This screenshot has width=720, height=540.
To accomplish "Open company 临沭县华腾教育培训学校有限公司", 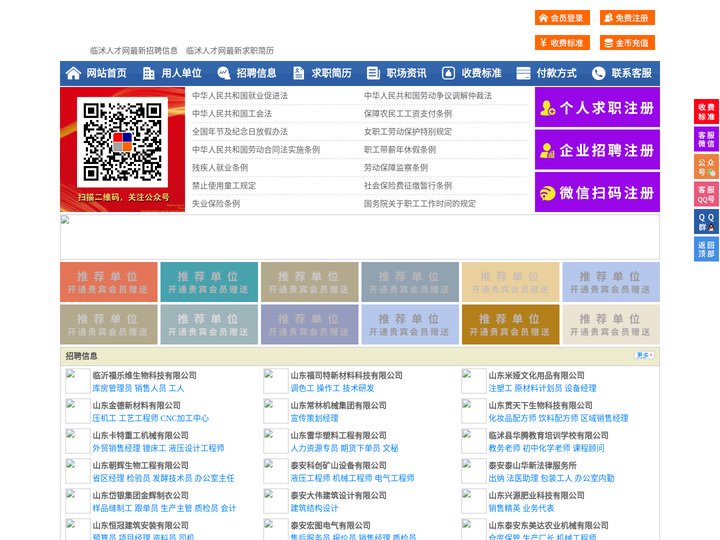I will pos(548,435).
